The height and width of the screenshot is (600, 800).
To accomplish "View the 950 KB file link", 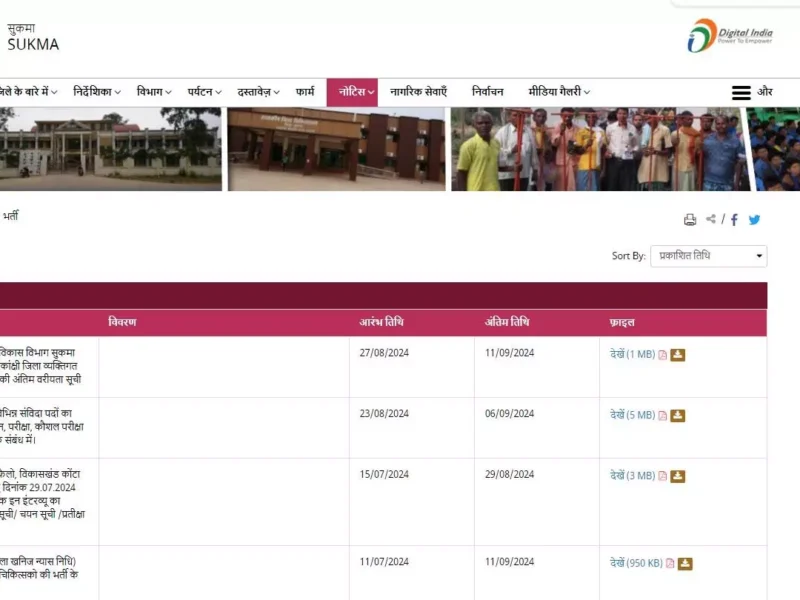I will pos(636,563).
